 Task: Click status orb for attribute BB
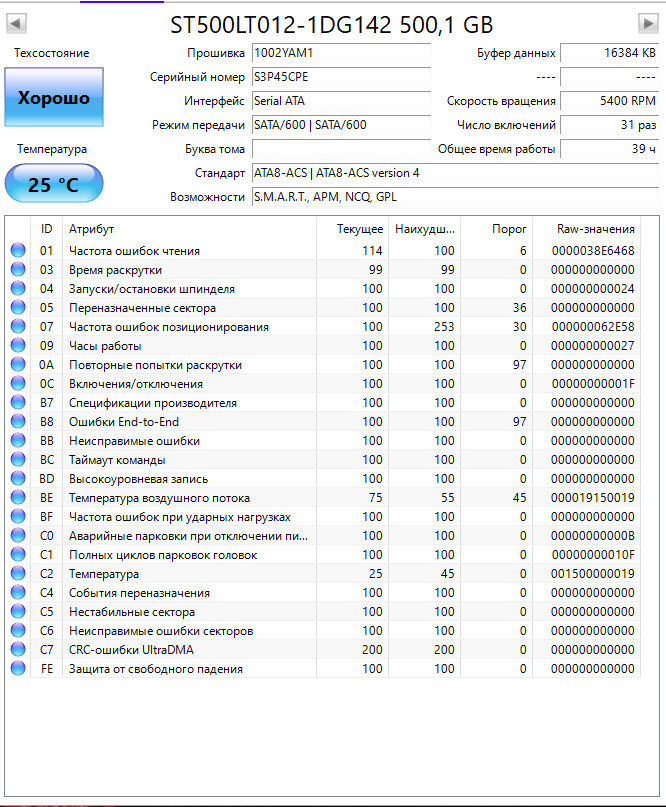point(18,441)
